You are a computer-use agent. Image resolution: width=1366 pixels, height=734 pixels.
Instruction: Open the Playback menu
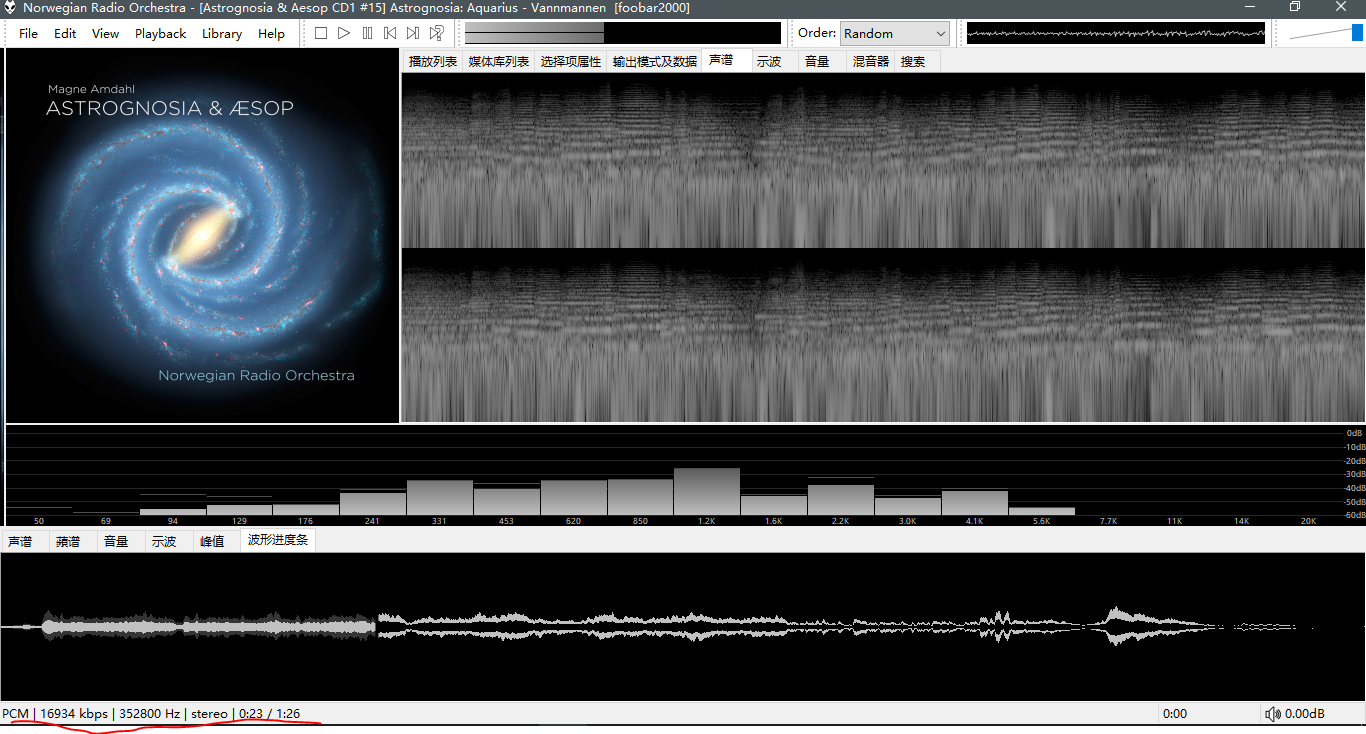tap(160, 33)
